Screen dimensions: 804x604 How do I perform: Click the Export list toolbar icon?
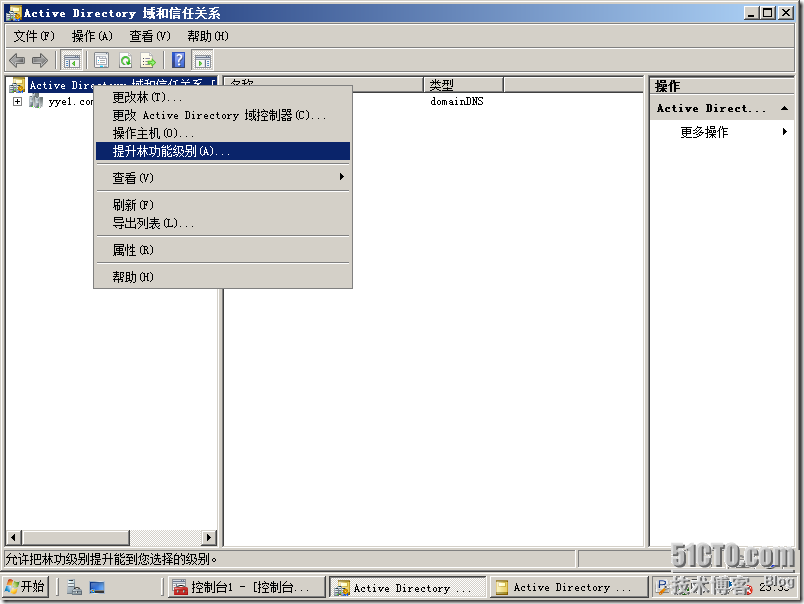(148, 61)
